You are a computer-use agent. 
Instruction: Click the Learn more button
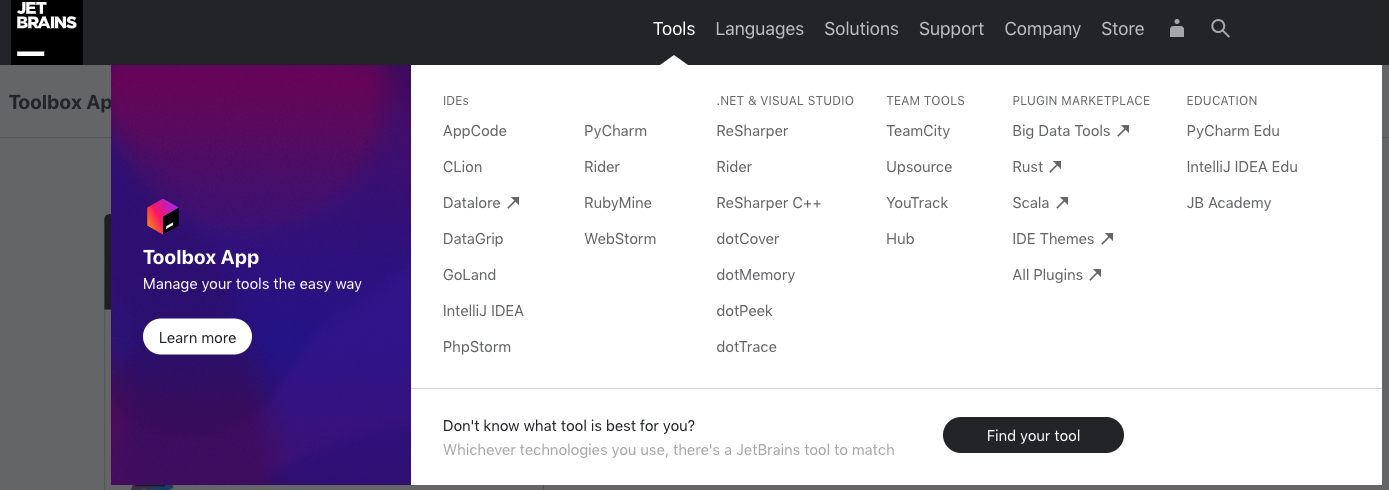pos(197,337)
